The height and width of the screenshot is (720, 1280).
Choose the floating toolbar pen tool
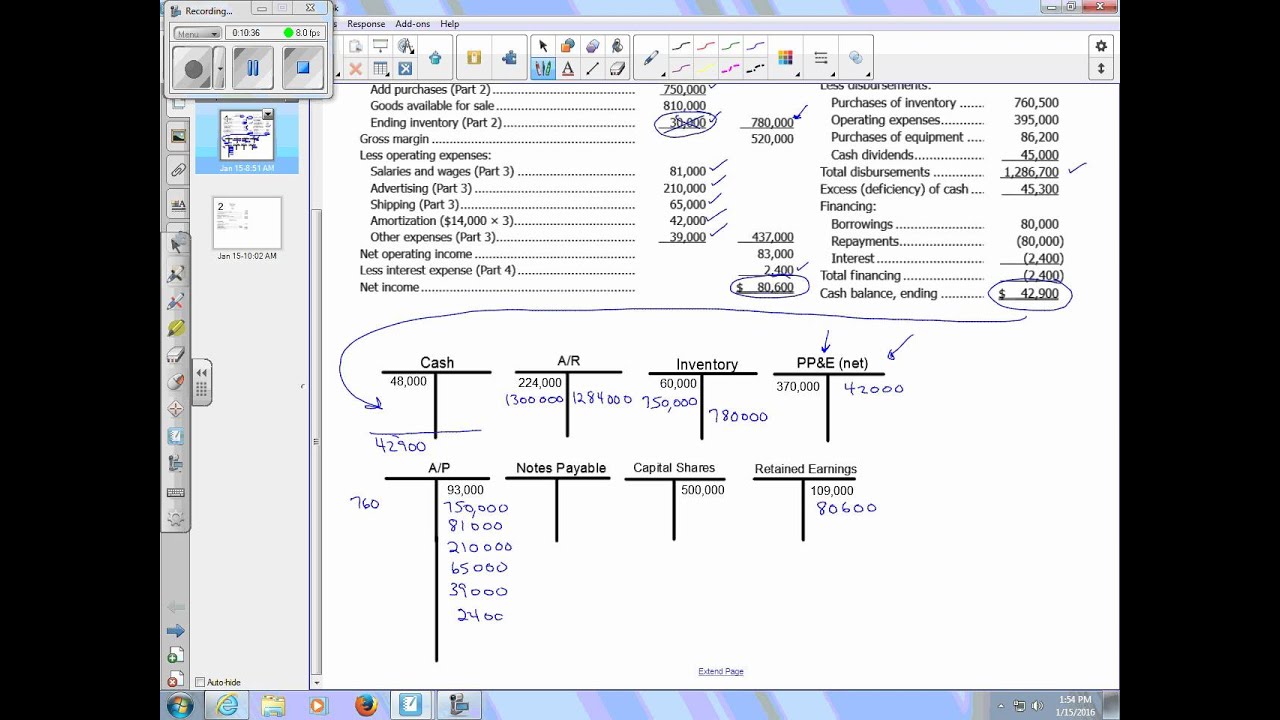click(x=176, y=300)
